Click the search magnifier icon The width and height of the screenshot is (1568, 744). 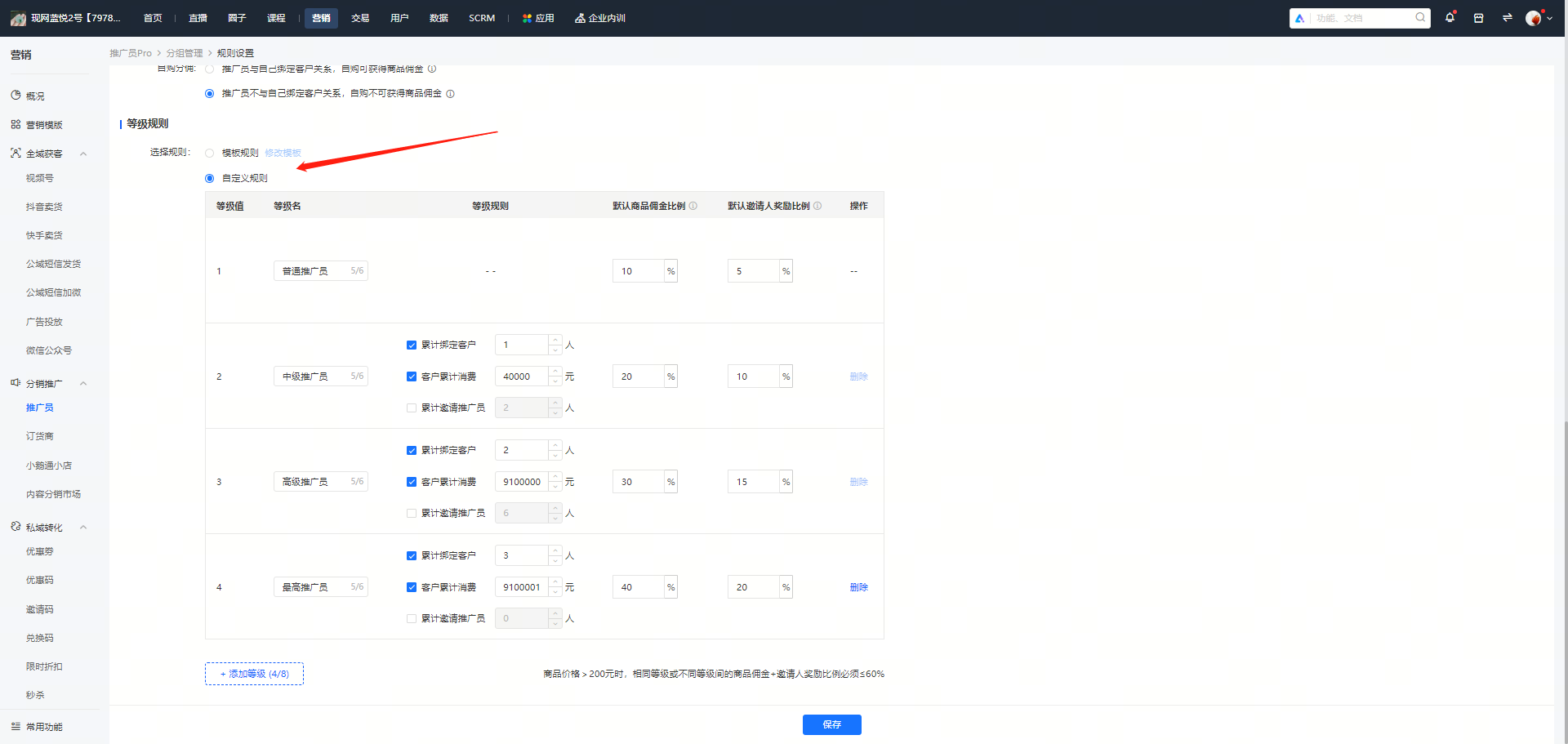pyautogui.click(x=1420, y=17)
